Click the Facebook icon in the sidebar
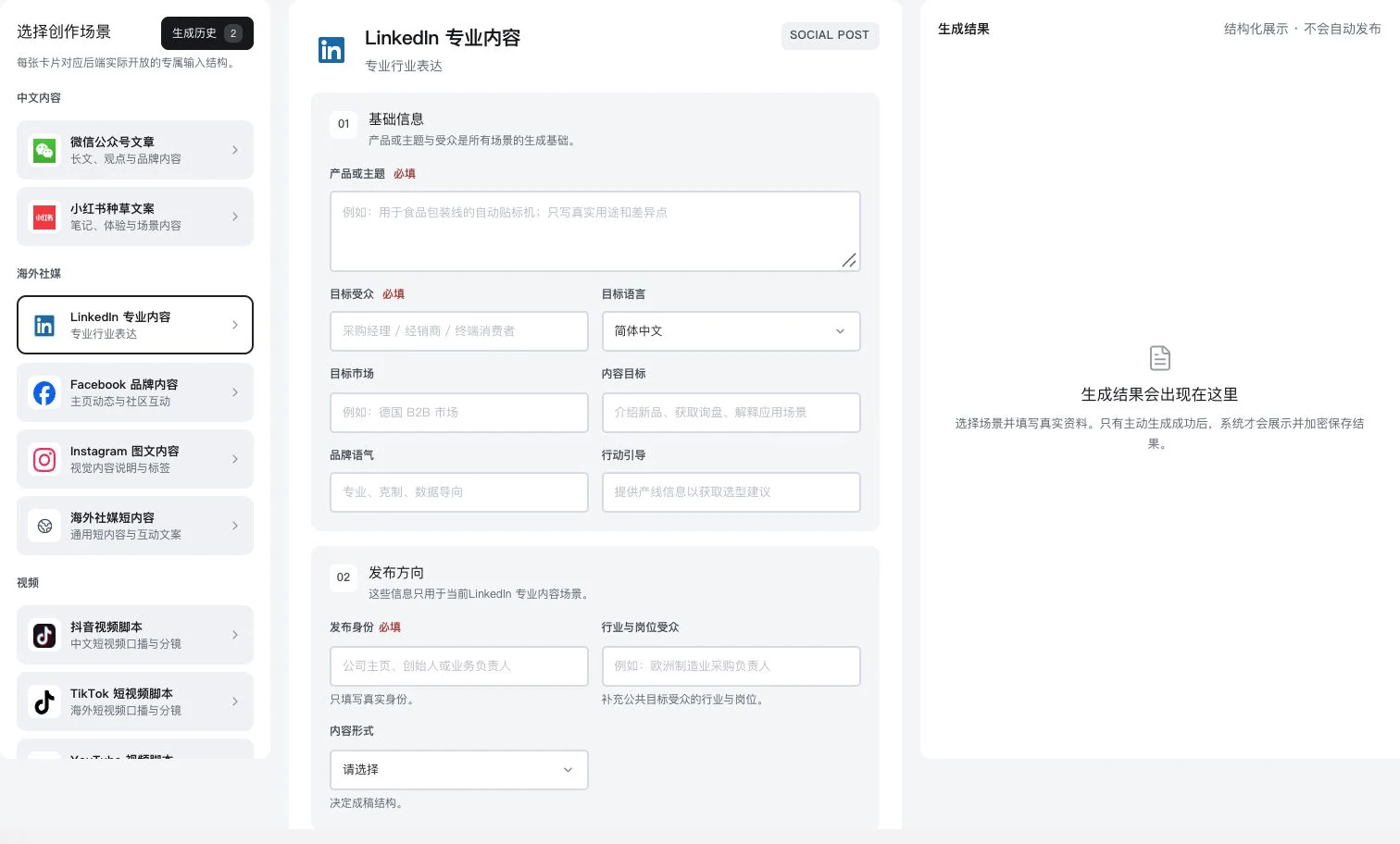 [44, 392]
